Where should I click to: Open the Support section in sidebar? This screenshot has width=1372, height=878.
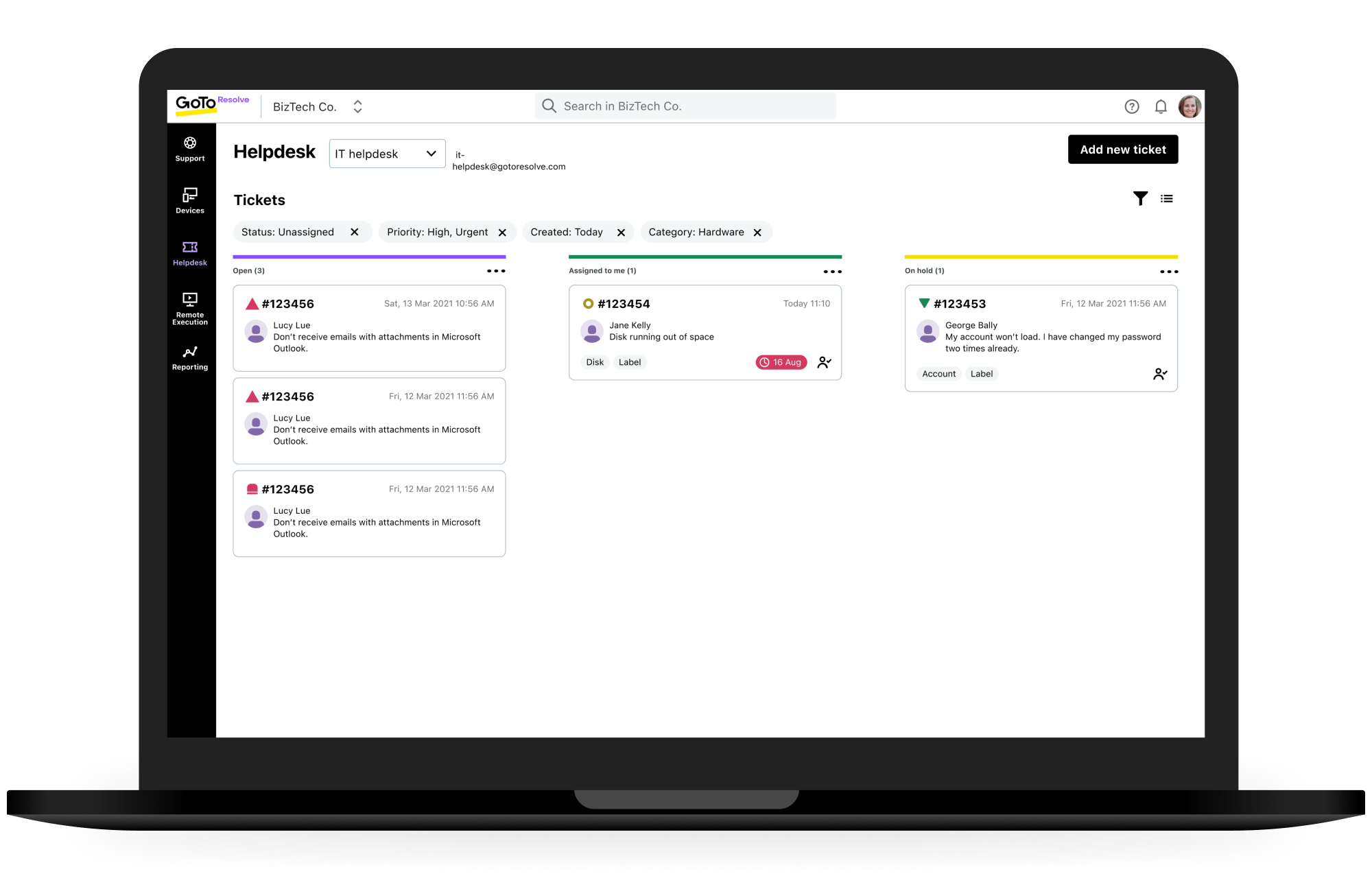190,149
